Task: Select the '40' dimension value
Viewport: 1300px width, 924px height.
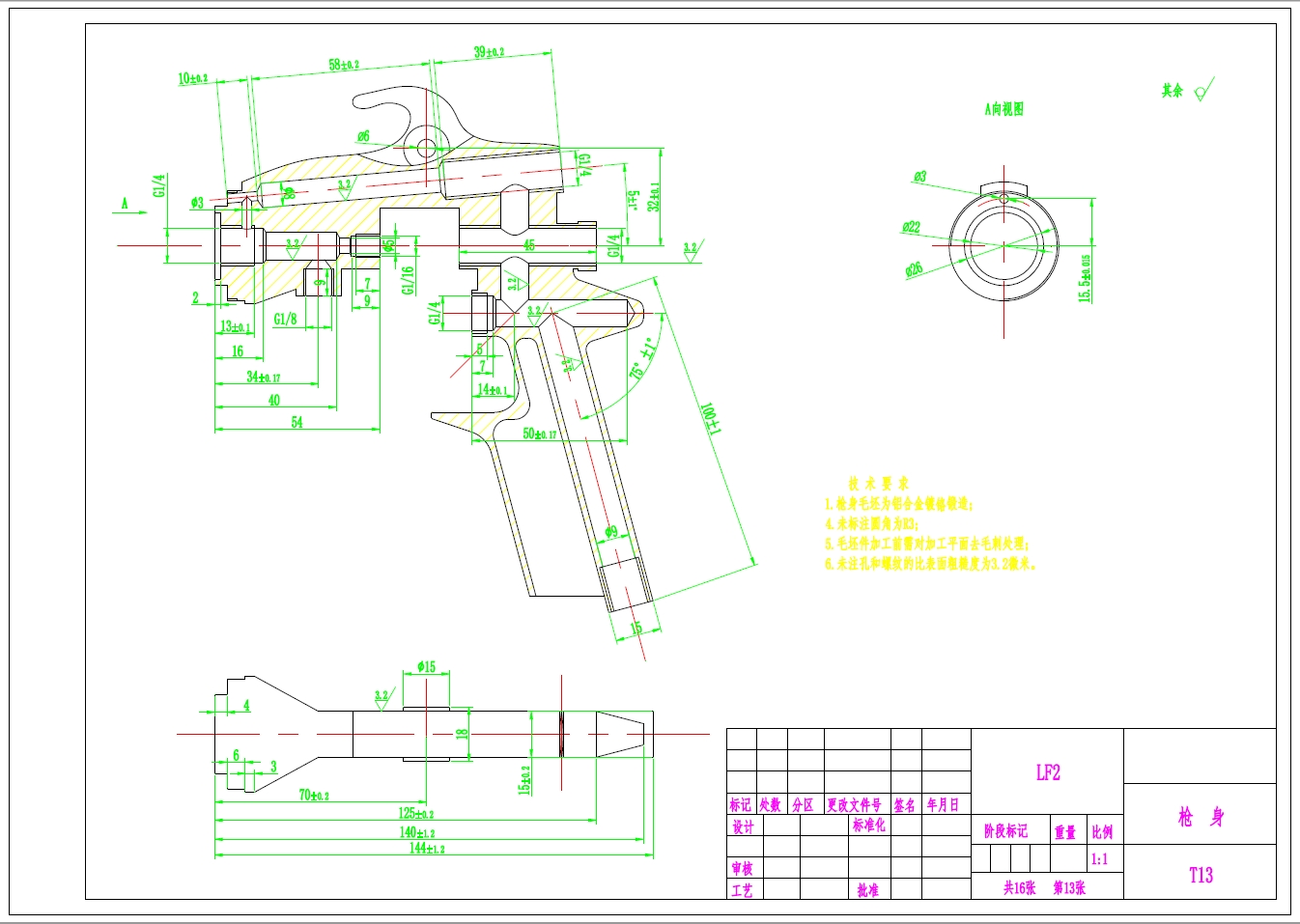Action: (274, 400)
